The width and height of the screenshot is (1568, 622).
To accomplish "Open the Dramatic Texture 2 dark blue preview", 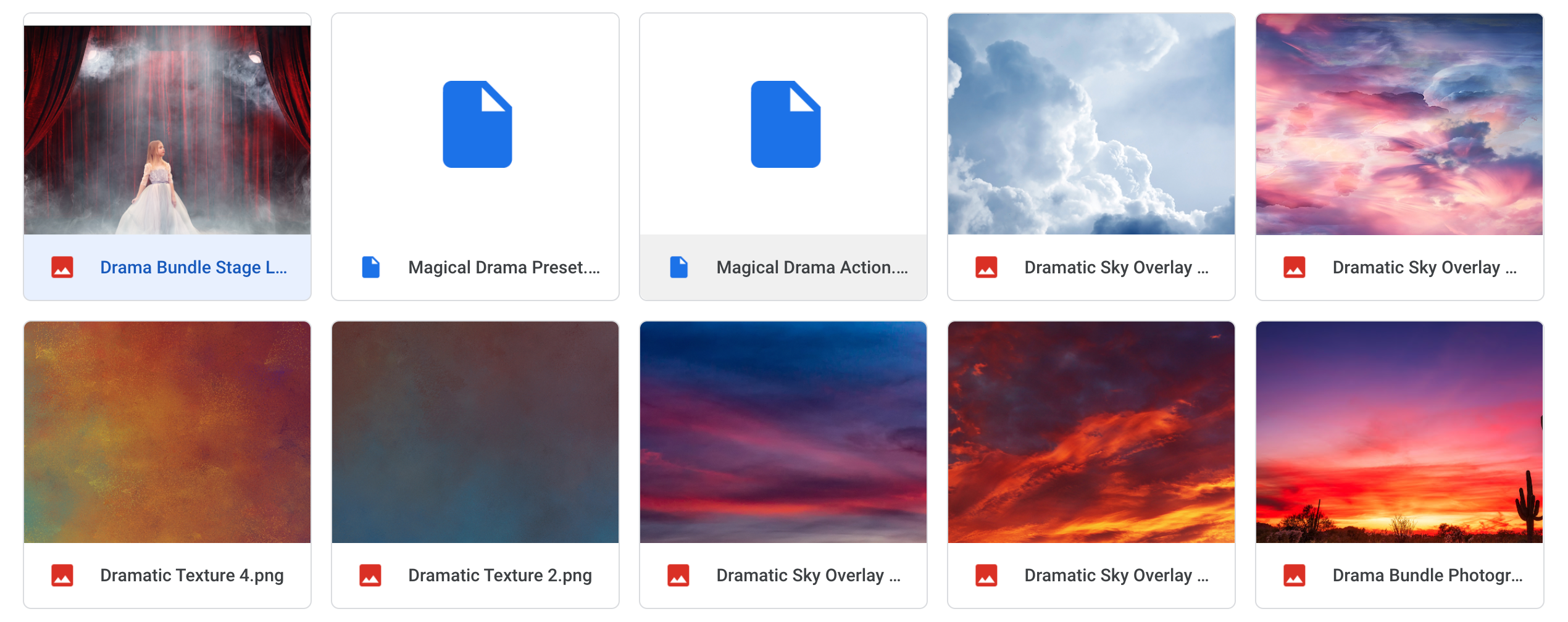I will pos(475,432).
